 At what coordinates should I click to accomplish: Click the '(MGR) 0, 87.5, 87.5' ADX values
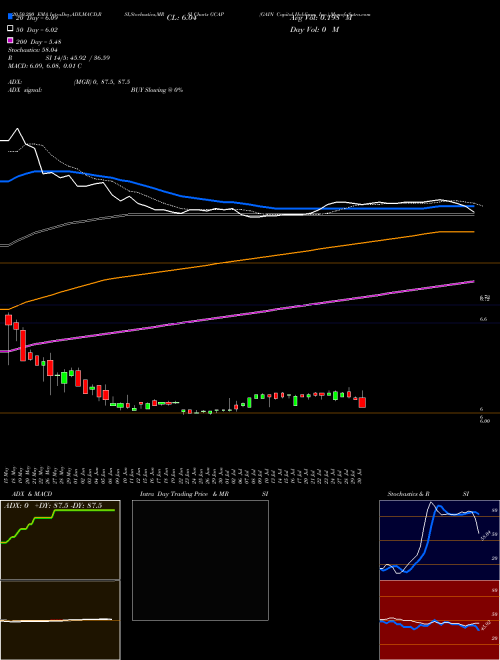coord(102,82)
